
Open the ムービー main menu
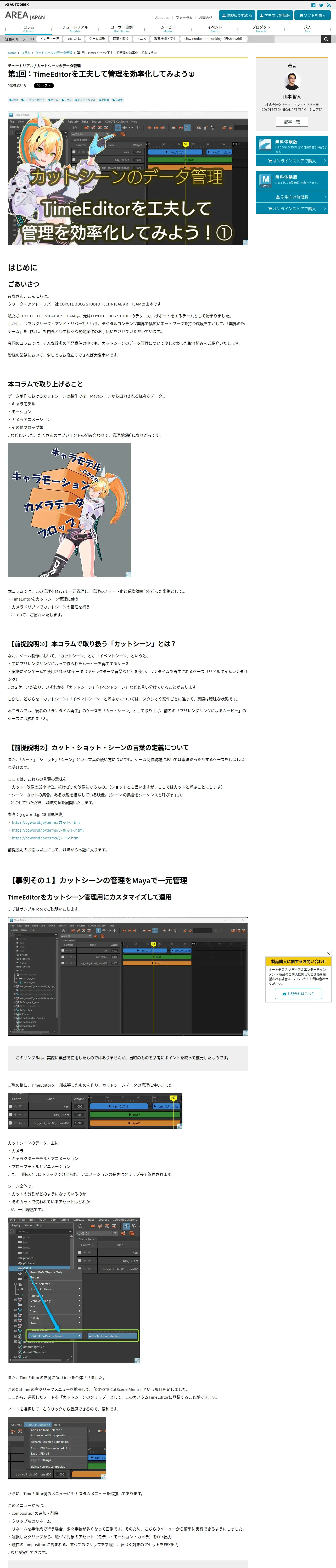coord(168,28)
